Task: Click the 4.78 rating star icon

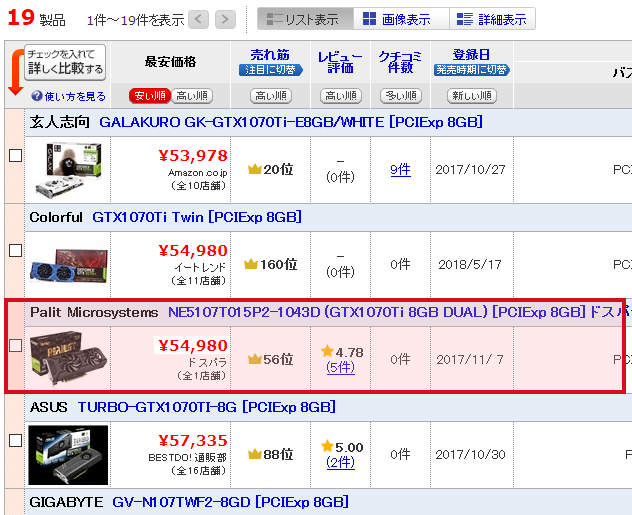Action: tap(327, 351)
